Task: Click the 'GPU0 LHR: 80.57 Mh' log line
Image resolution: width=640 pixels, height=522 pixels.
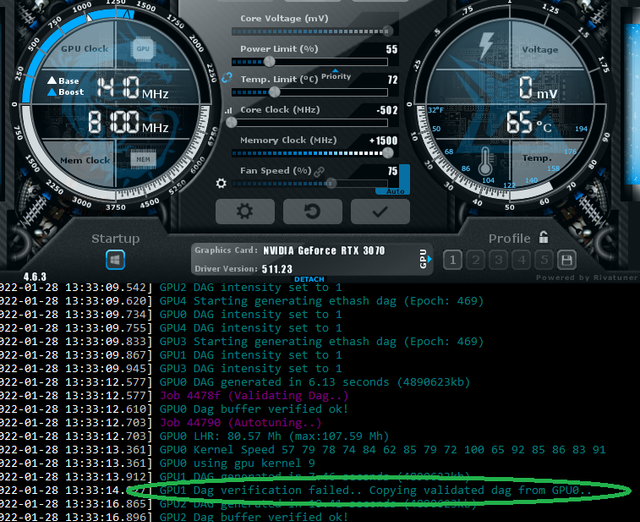Action: [274, 436]
